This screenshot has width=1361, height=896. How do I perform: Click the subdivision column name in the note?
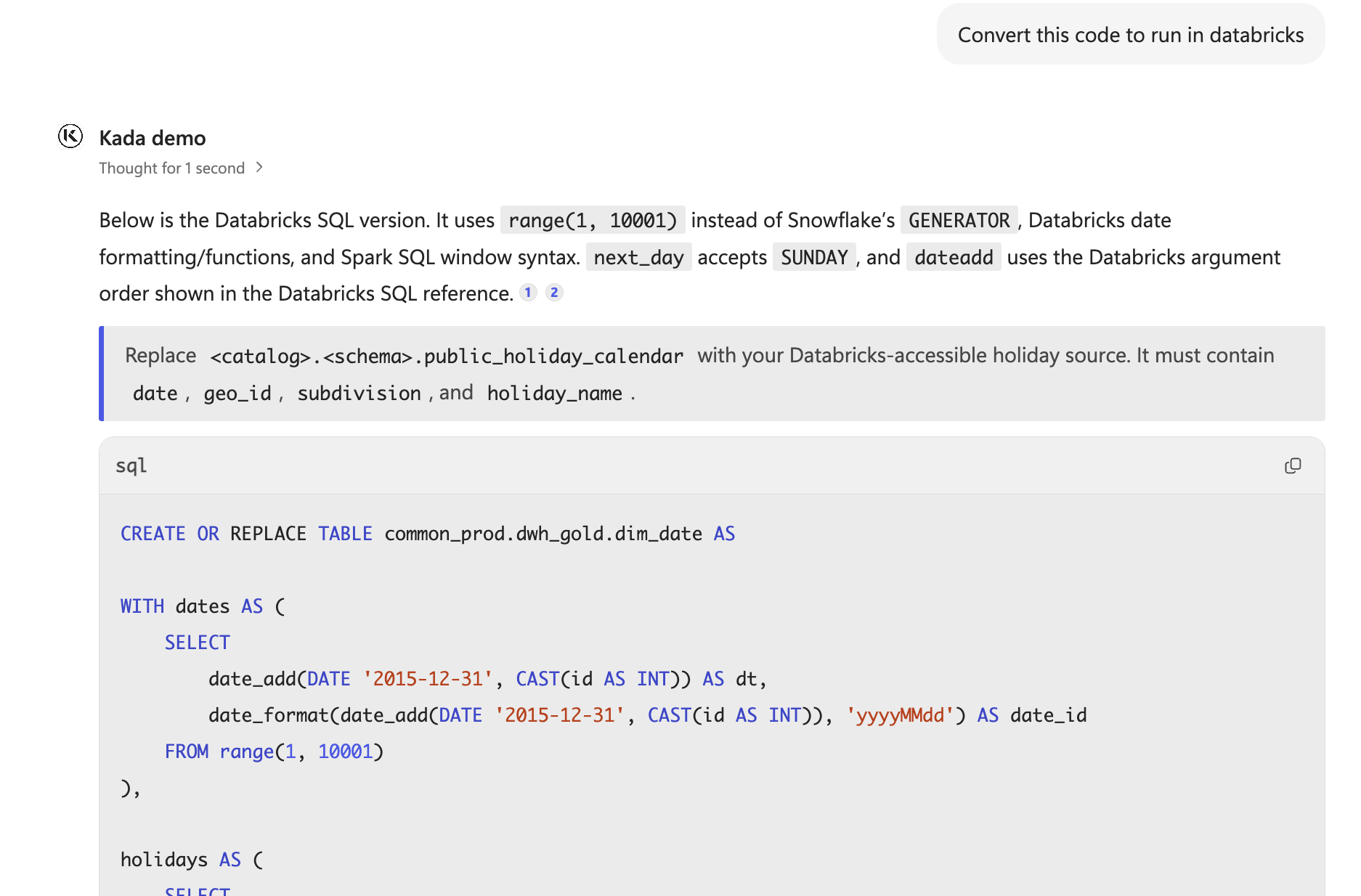tap(359, 393)
